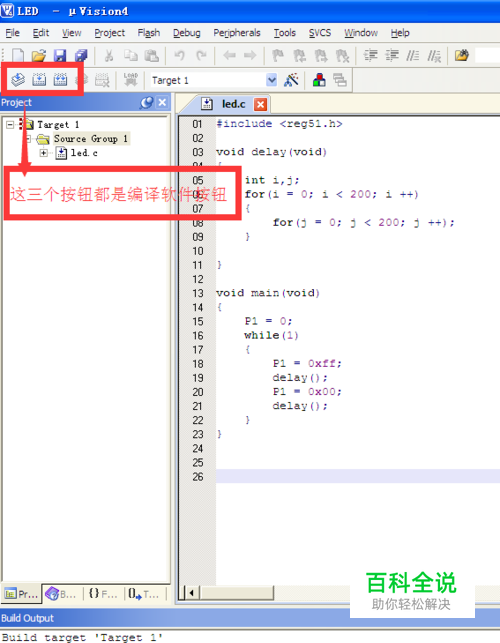Open the Help menu

pos(400,33)
